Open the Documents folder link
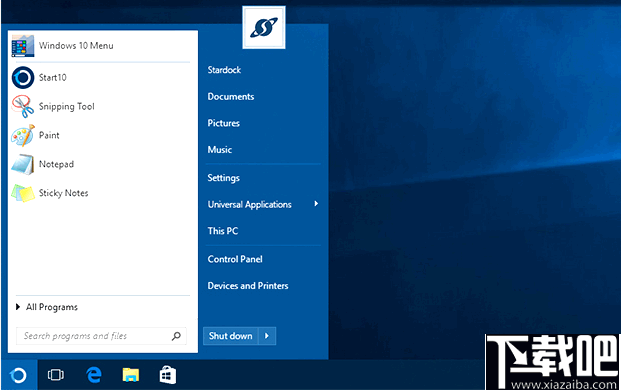 coord(231,97)
